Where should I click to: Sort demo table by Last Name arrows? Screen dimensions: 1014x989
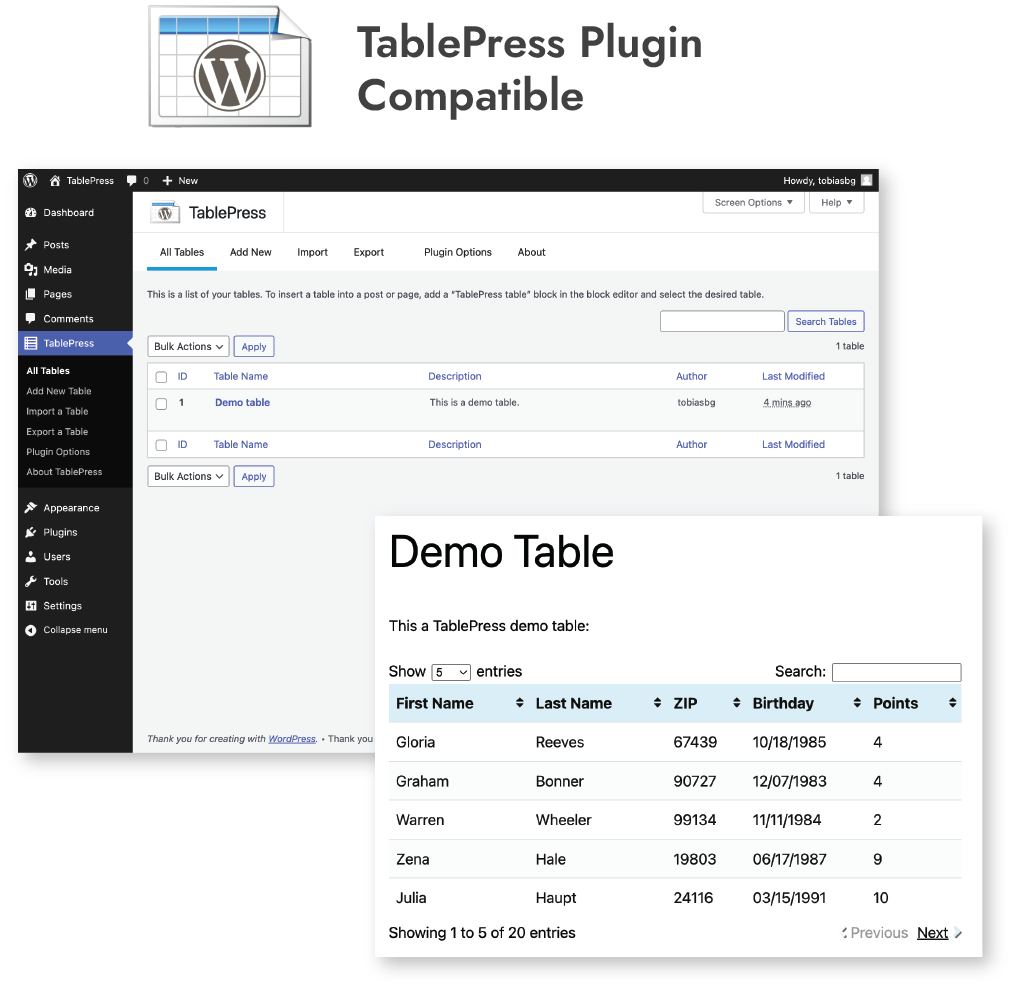coord(657,703)
